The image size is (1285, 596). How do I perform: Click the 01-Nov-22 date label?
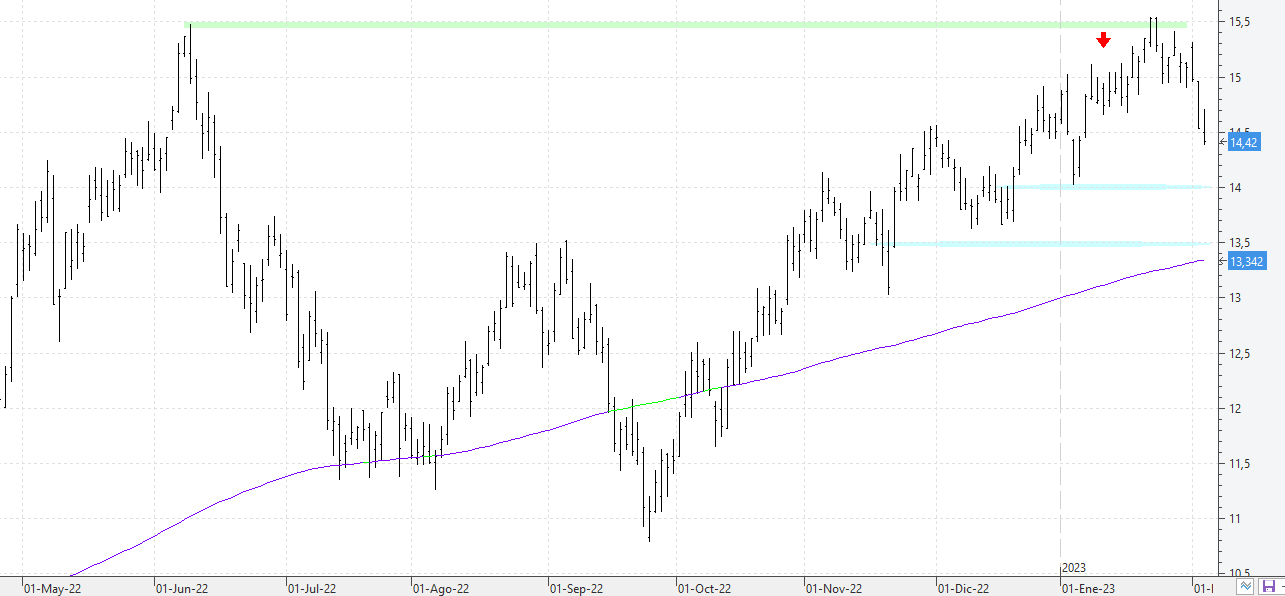coord(834,589)
